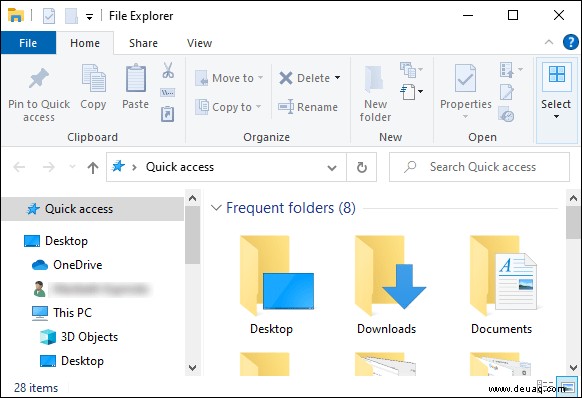Click Pin to Quick access icon

pos(39,78)
